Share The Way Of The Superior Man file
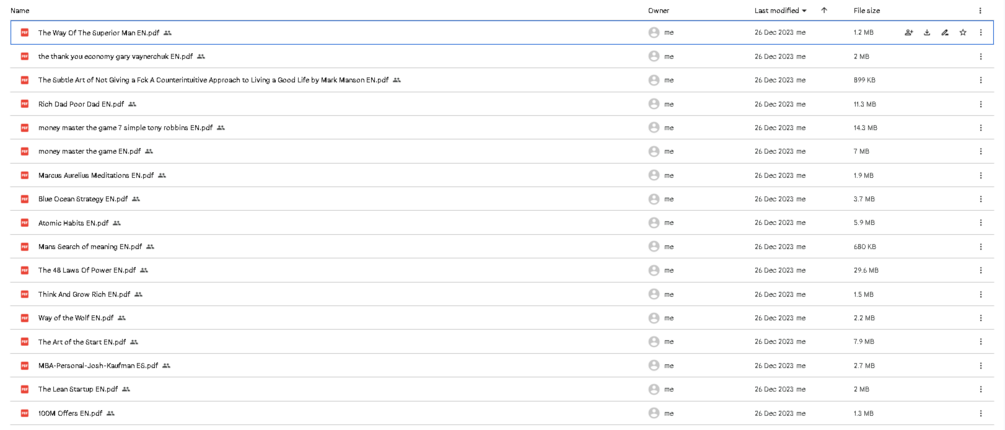Viewport: 1005px width, 430px height. click(x=909, y=33)
